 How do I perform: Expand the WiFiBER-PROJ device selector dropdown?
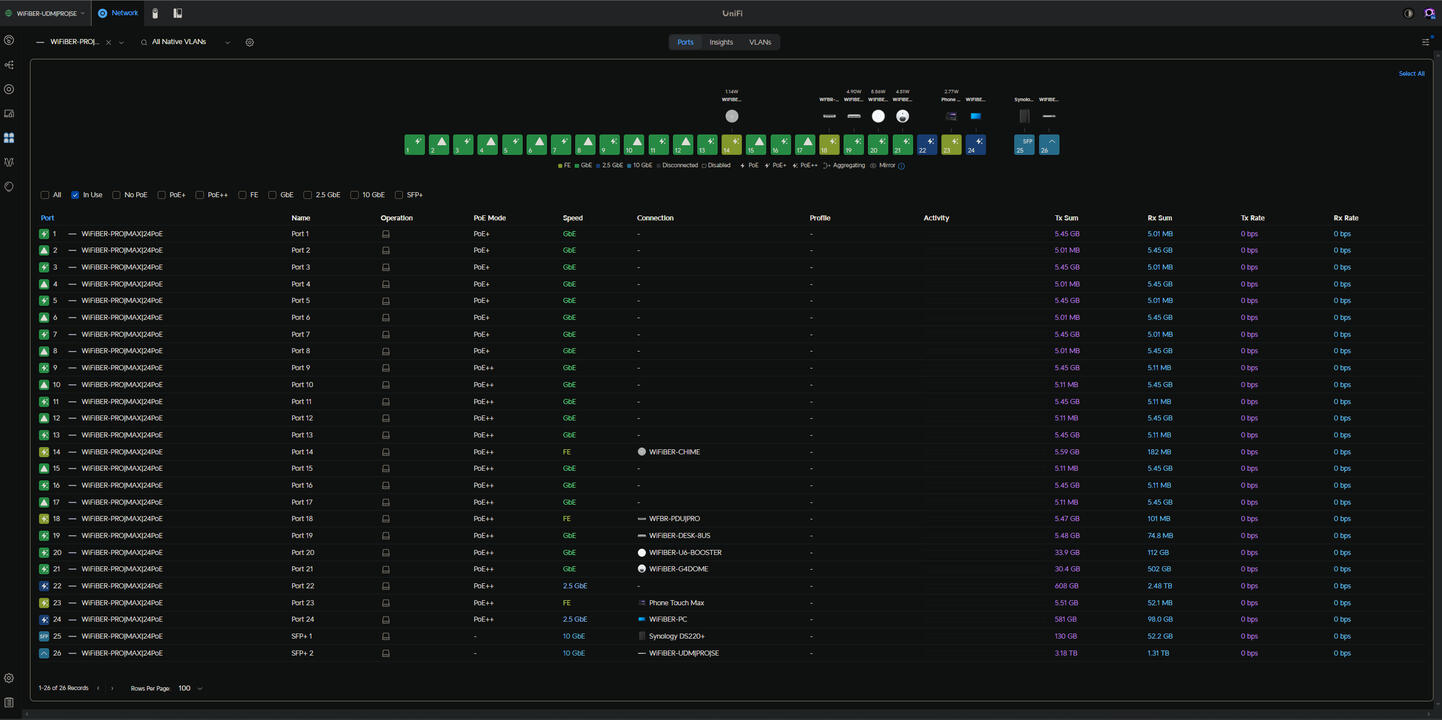(x=121, y=42)
